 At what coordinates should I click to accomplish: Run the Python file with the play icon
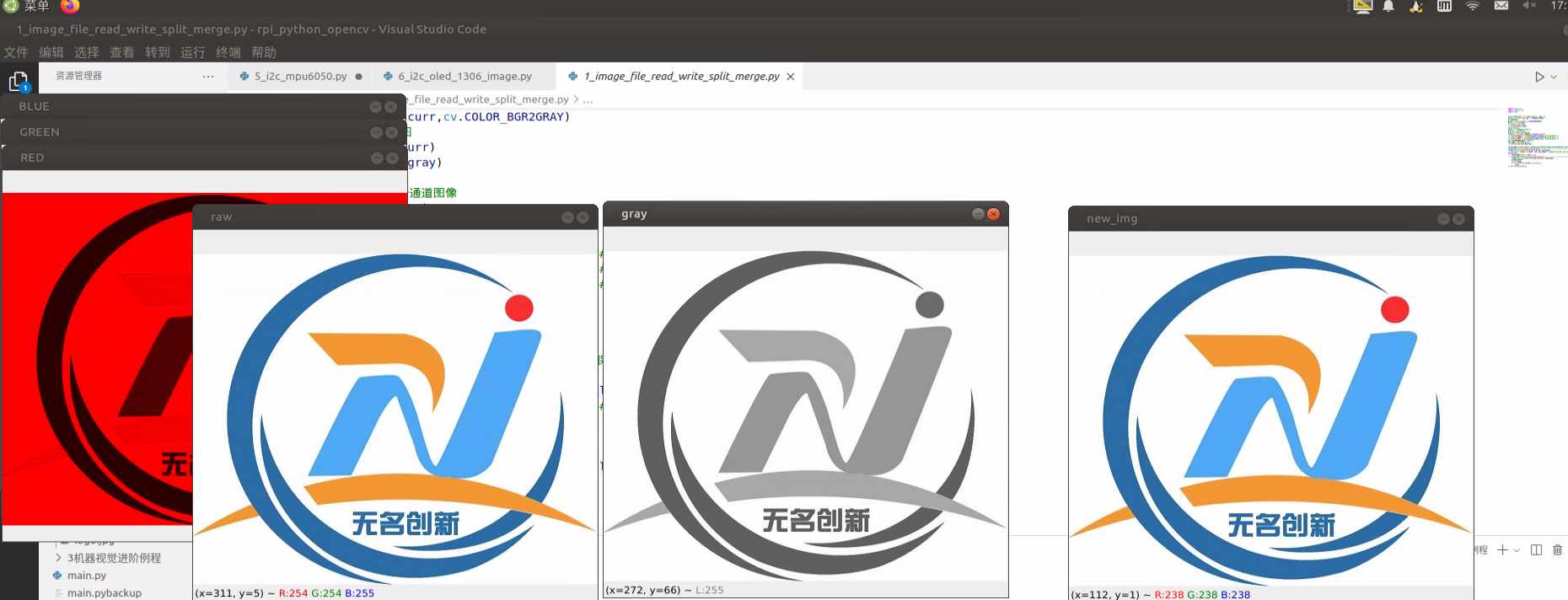coord(1539,77)
